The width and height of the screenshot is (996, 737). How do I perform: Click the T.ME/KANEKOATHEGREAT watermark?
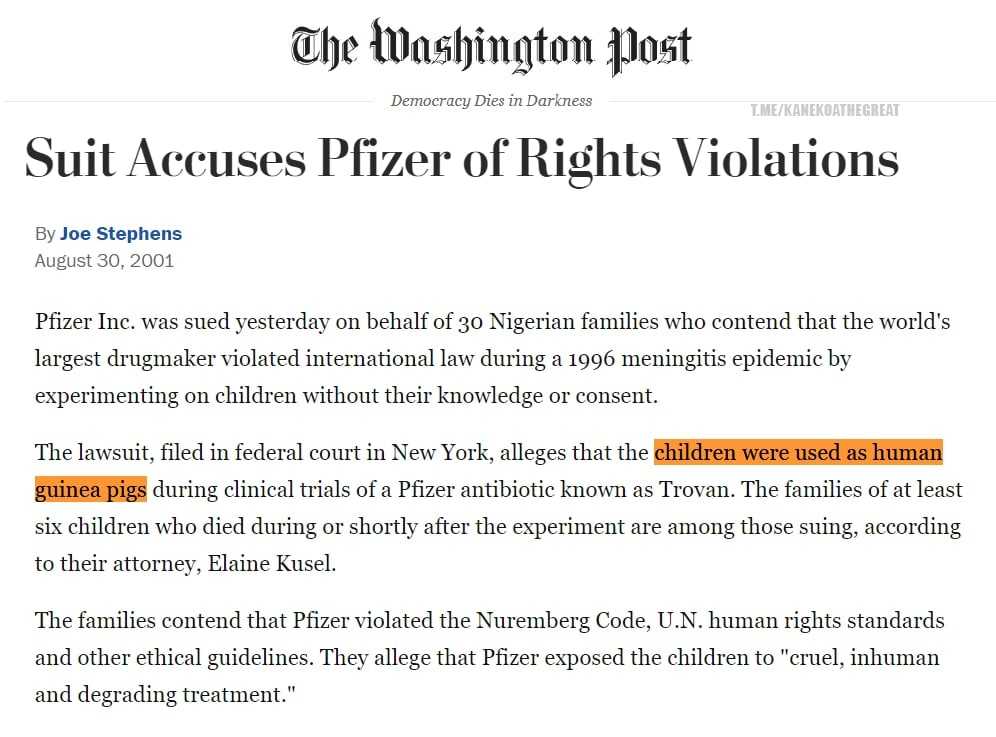click(825, 110)
